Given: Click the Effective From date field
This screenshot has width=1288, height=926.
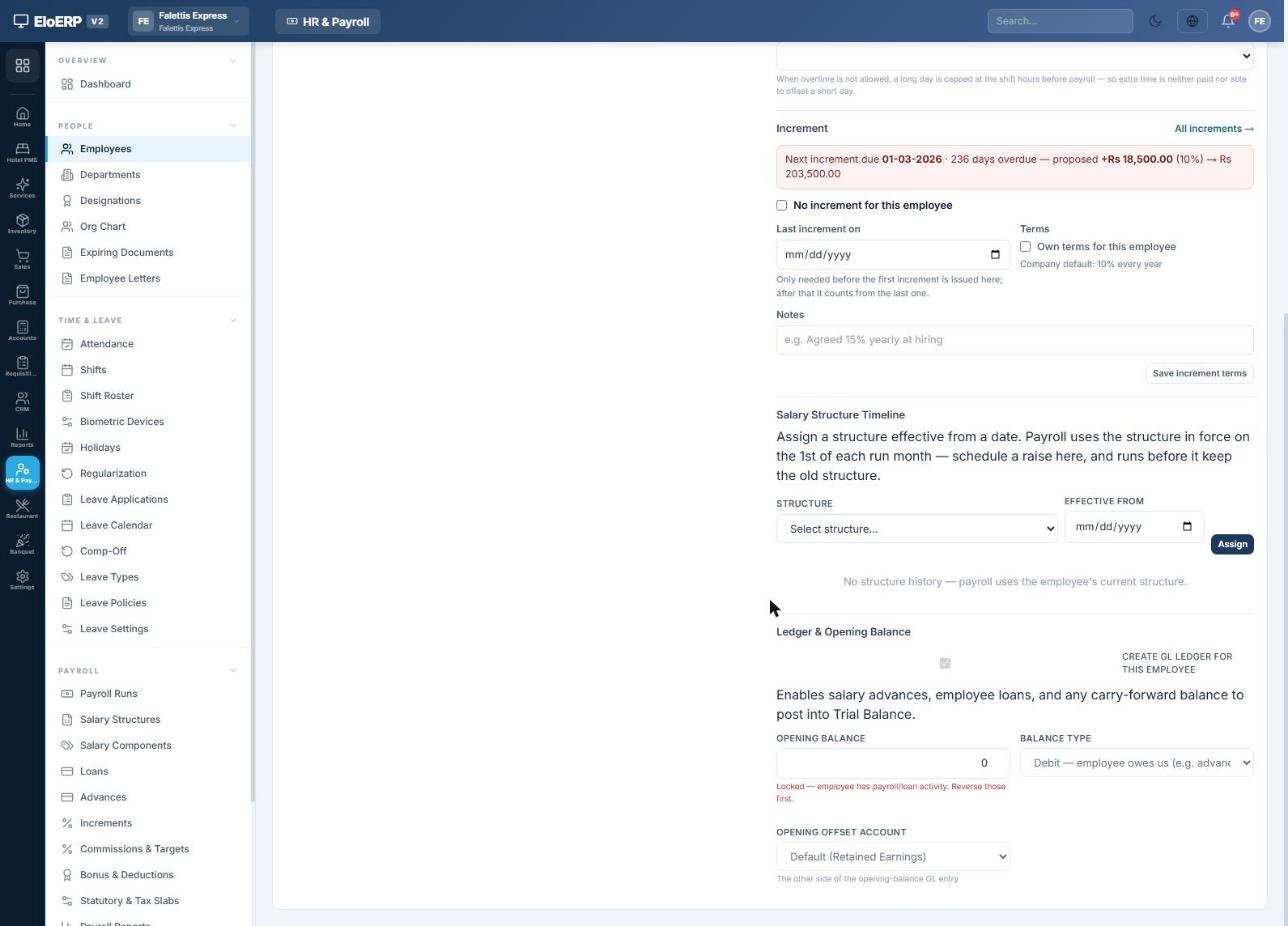Looking at the screenshot, I should tap(1134, 527).
